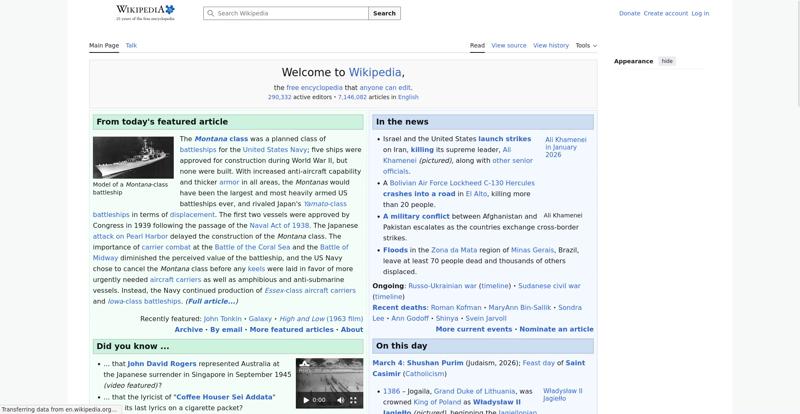Click the video thumbnail frame

coord(329,375)
